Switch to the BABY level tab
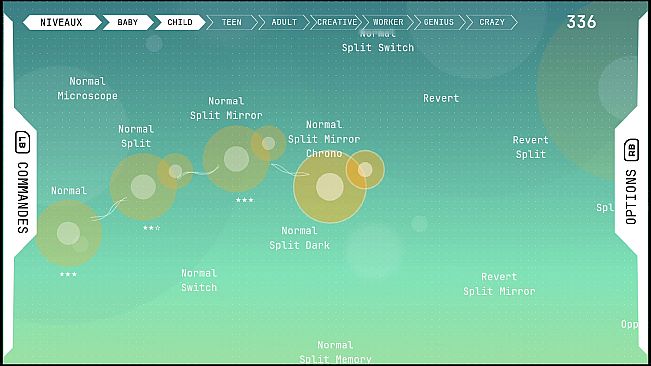The height and width of the screenshot is (366, 651). click(x=128, y=22)
